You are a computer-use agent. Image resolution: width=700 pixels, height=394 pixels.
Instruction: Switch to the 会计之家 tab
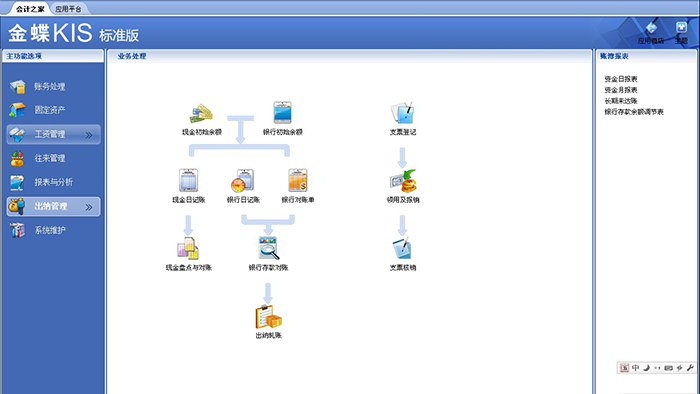coord(30,8)
